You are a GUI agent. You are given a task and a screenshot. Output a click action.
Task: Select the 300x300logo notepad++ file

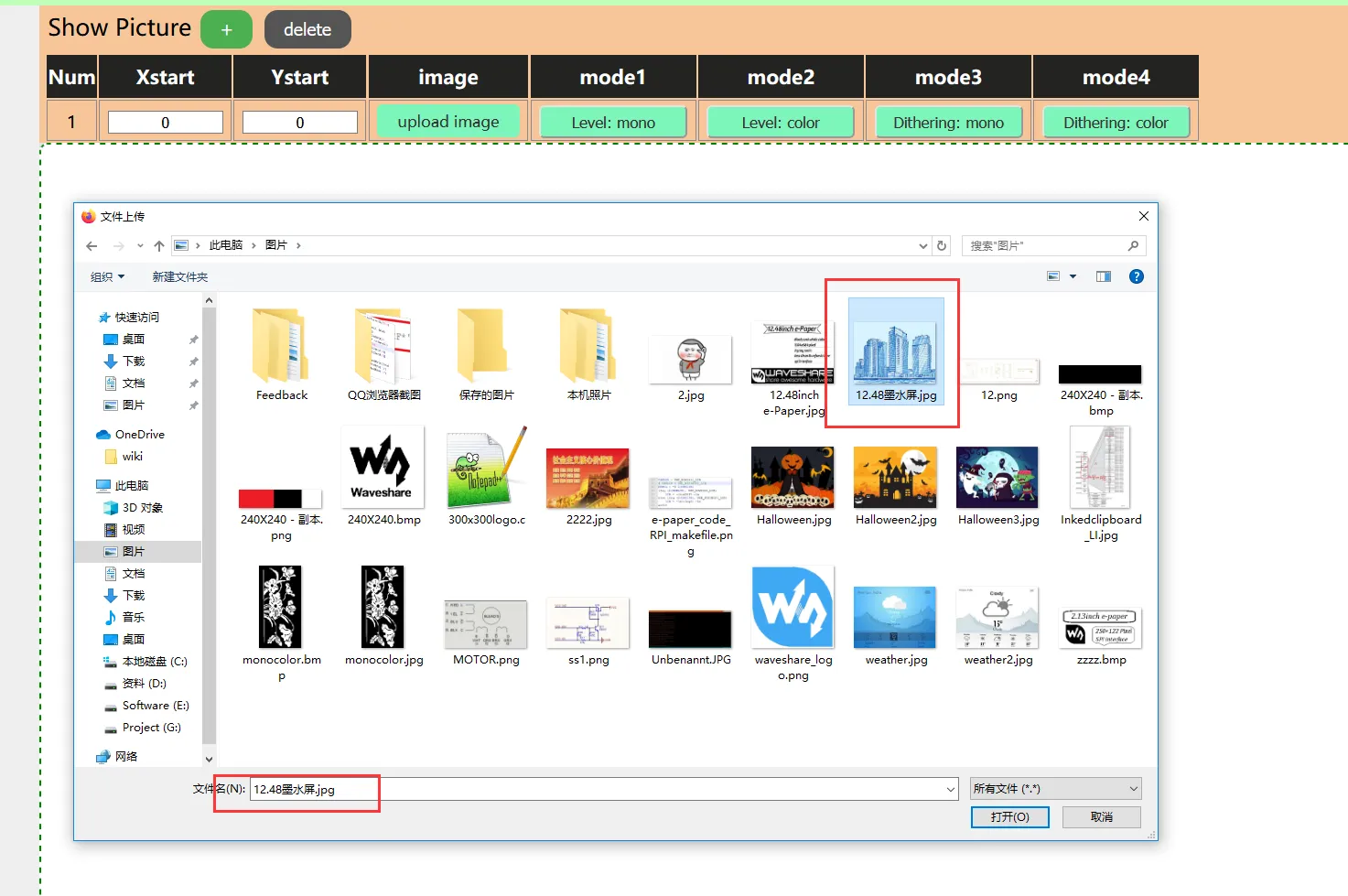pyautogui.click(x=487, y=476)
